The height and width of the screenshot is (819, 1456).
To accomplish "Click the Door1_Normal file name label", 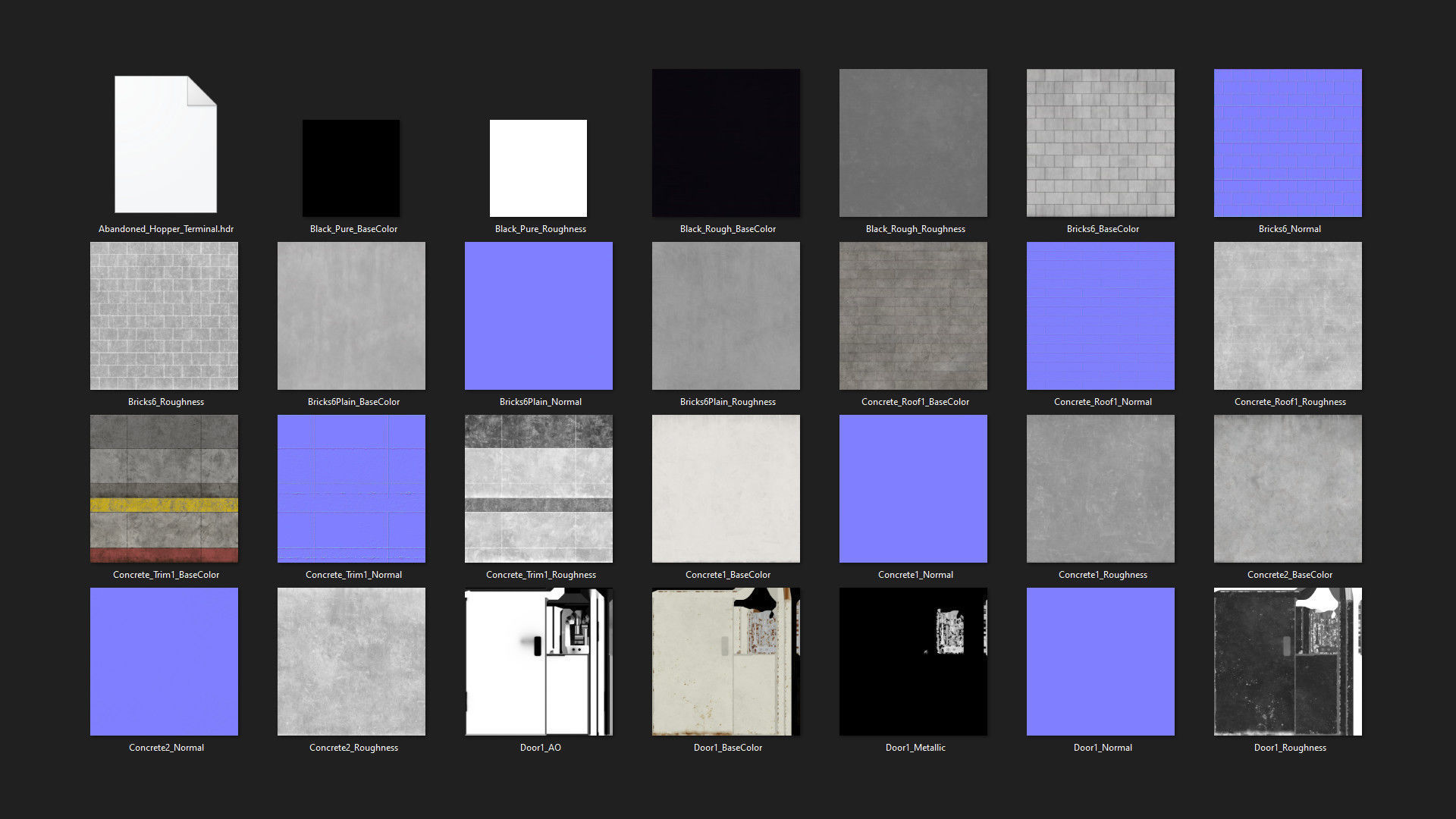I will 1103,748.
